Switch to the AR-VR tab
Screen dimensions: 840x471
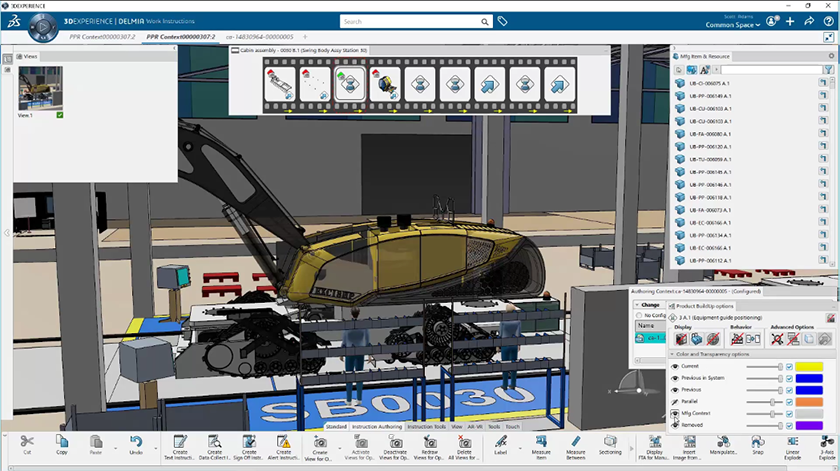coord(475,427)
